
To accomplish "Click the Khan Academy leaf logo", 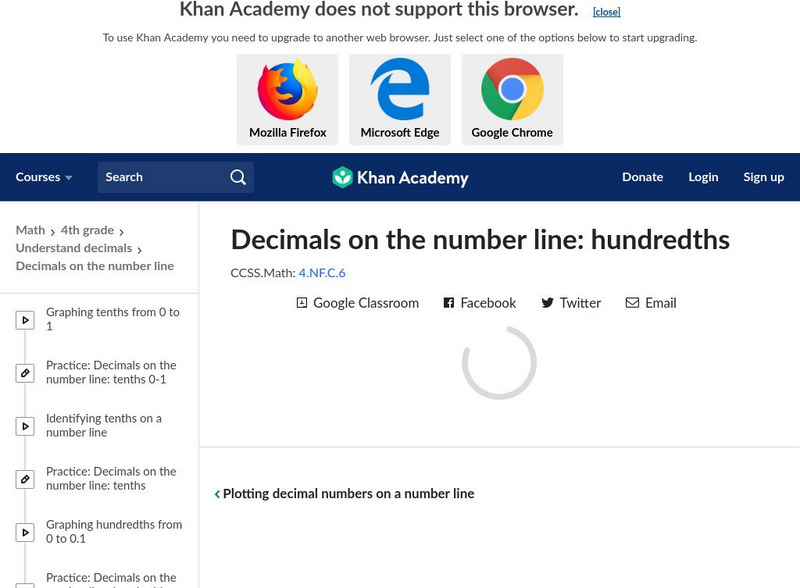I will (x=344, y=176).
